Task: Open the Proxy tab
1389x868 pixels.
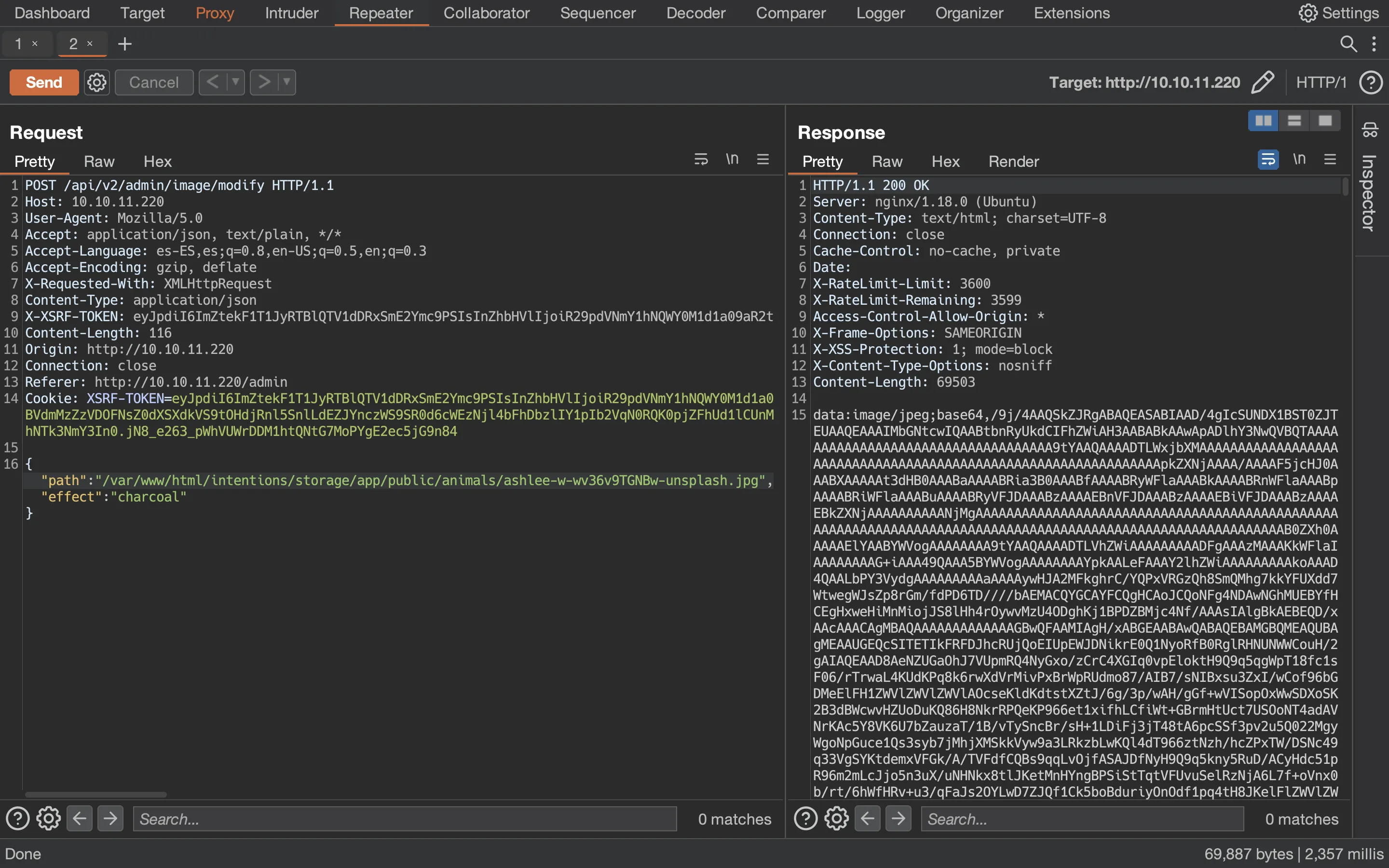Action: (x=215, y=13)
